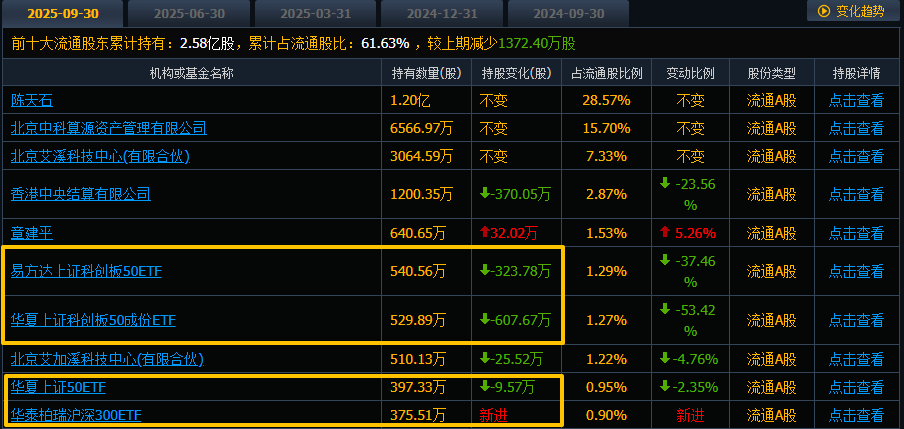Click 点击查看 in the 陈天石 row
The width and height of the screenshot is (904, 429).
pyautogui.click(x=856, y=100)
